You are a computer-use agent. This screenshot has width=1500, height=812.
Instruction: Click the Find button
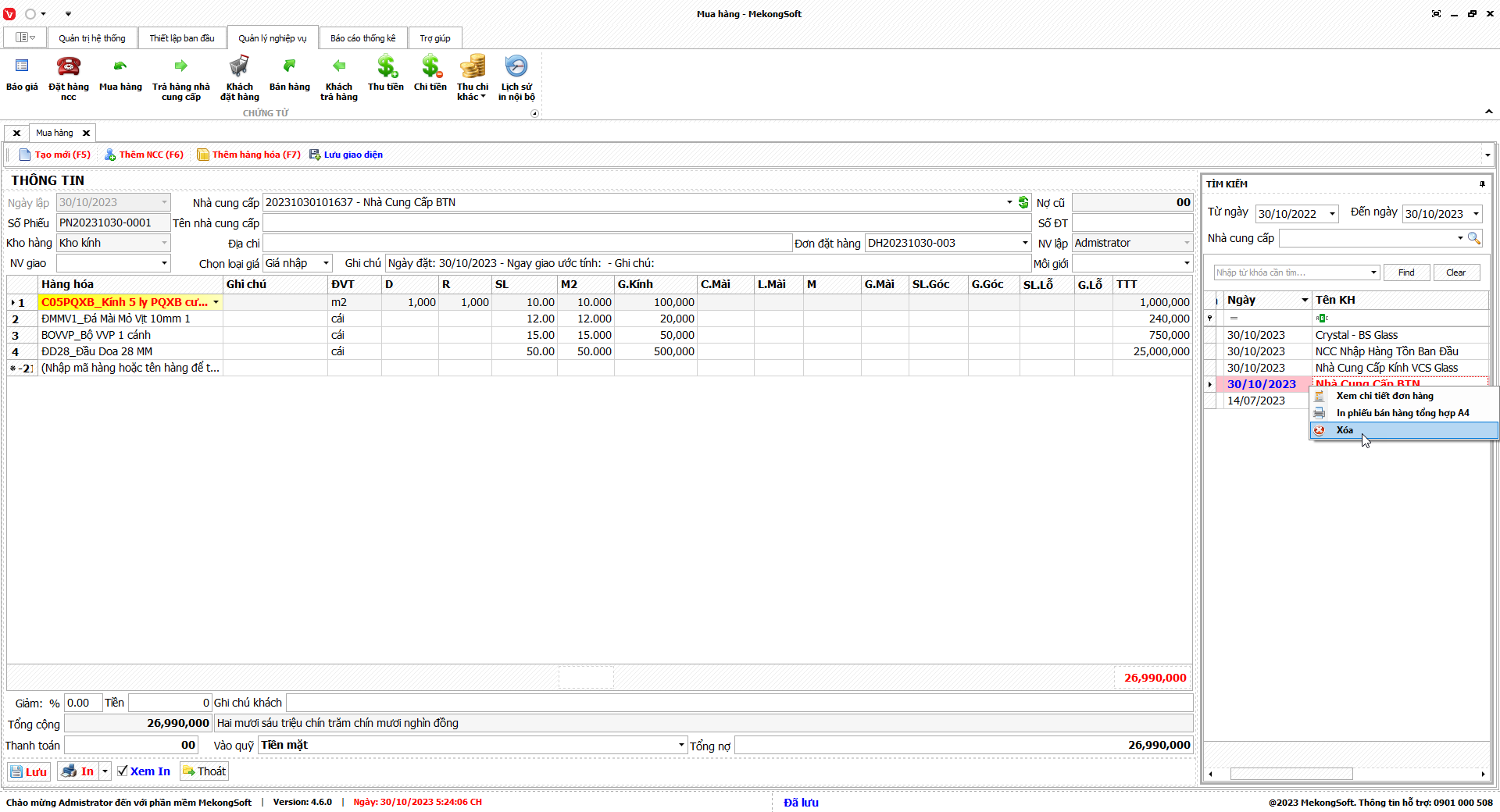[x=1406, y=272]
